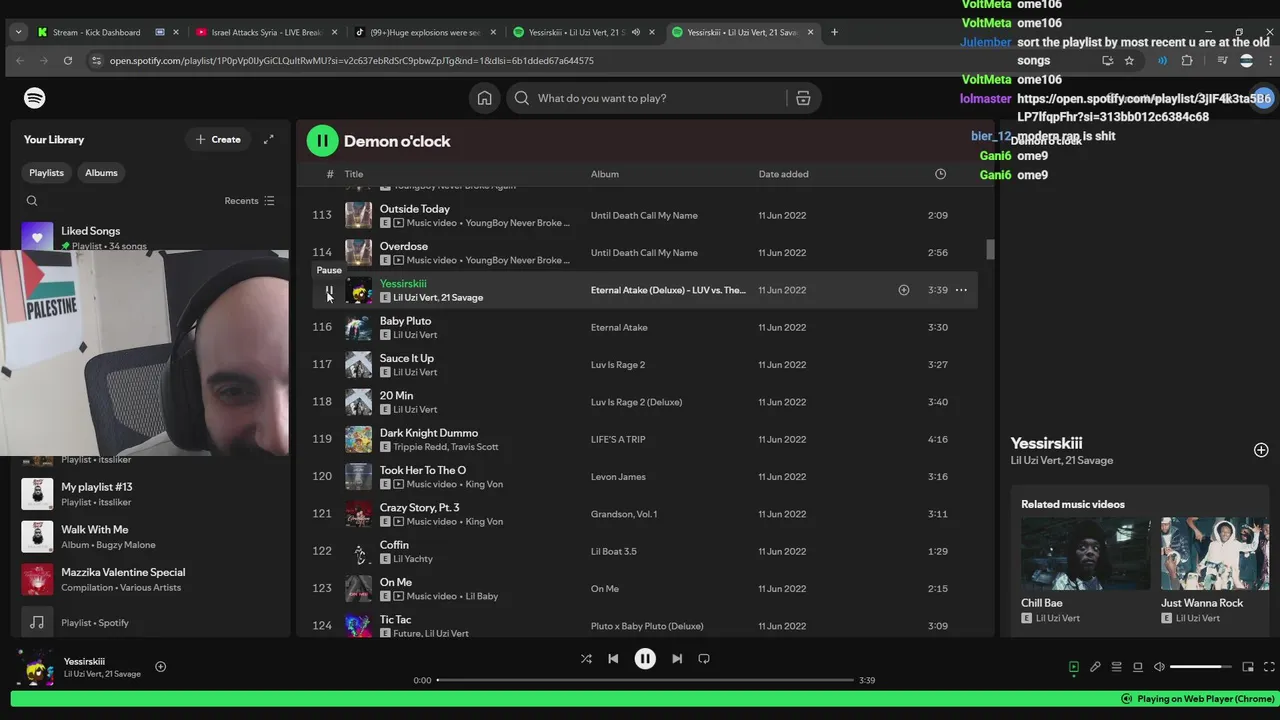The height and width of the screenshot is (720, 1280).
Task: Pause playback in bottom player bar
Action: tap(645, 659)
